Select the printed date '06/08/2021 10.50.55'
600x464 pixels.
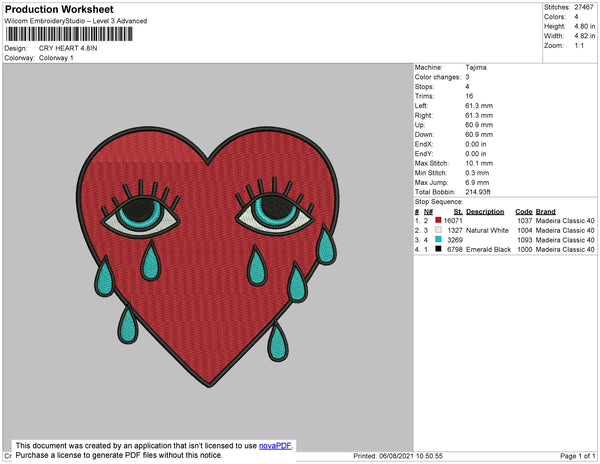tap(411, 456)
